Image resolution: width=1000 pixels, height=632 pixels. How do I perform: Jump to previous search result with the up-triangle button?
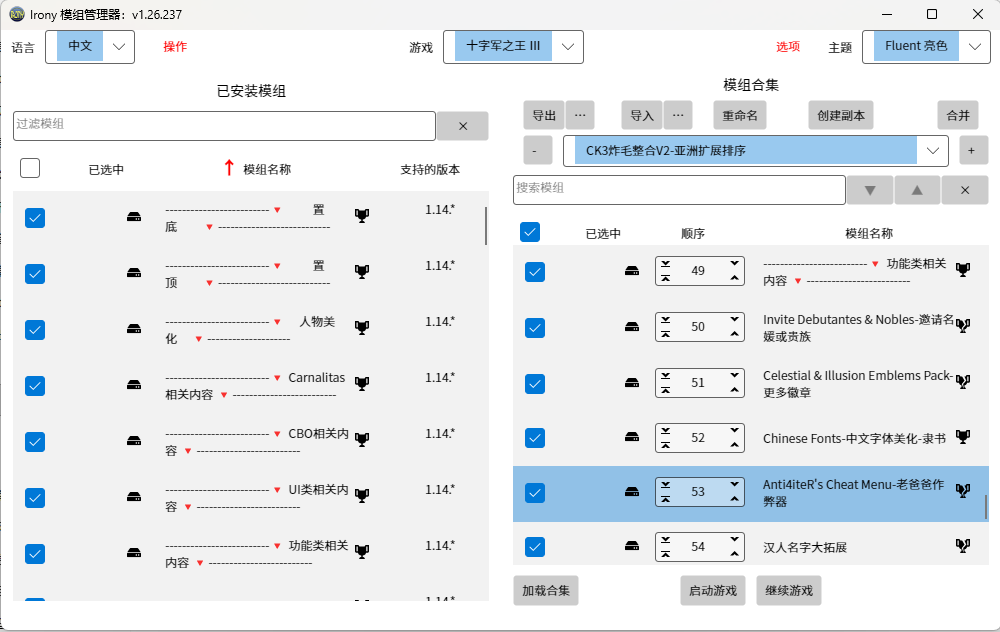(917, 190)
